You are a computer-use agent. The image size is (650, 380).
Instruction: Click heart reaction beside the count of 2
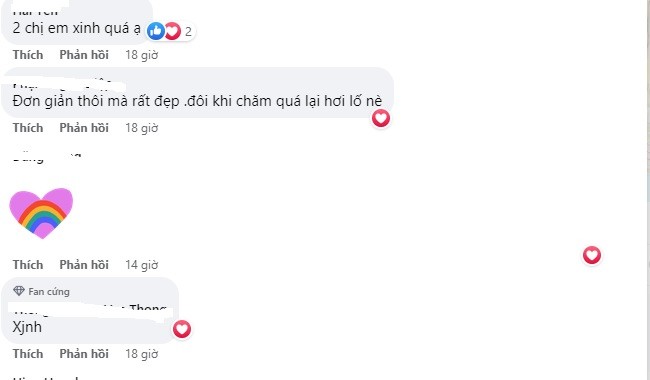coord(173,31)
